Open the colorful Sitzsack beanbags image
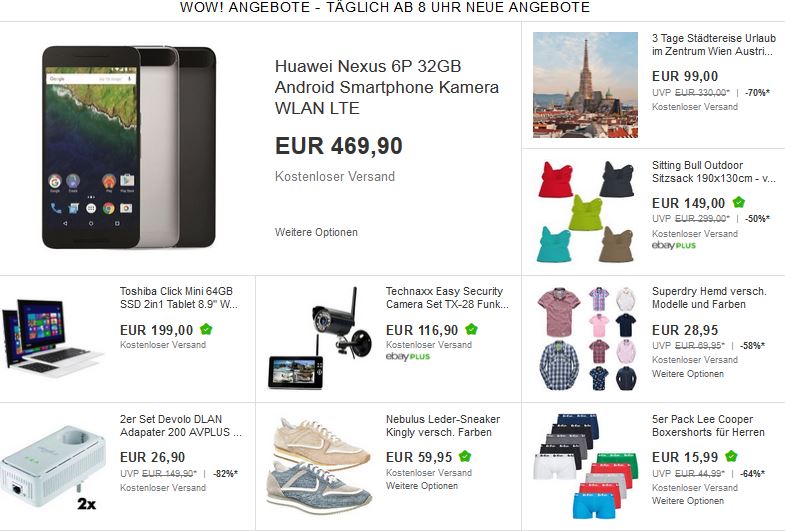The image size is (785, 531). (585, 212)
